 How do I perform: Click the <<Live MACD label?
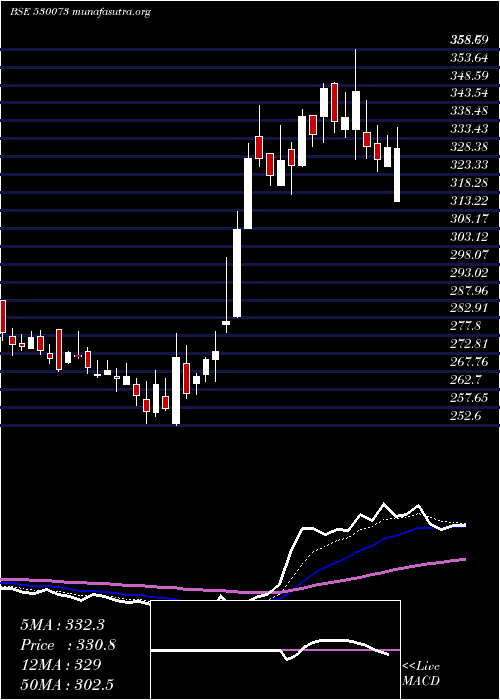(x=421, y=674)
